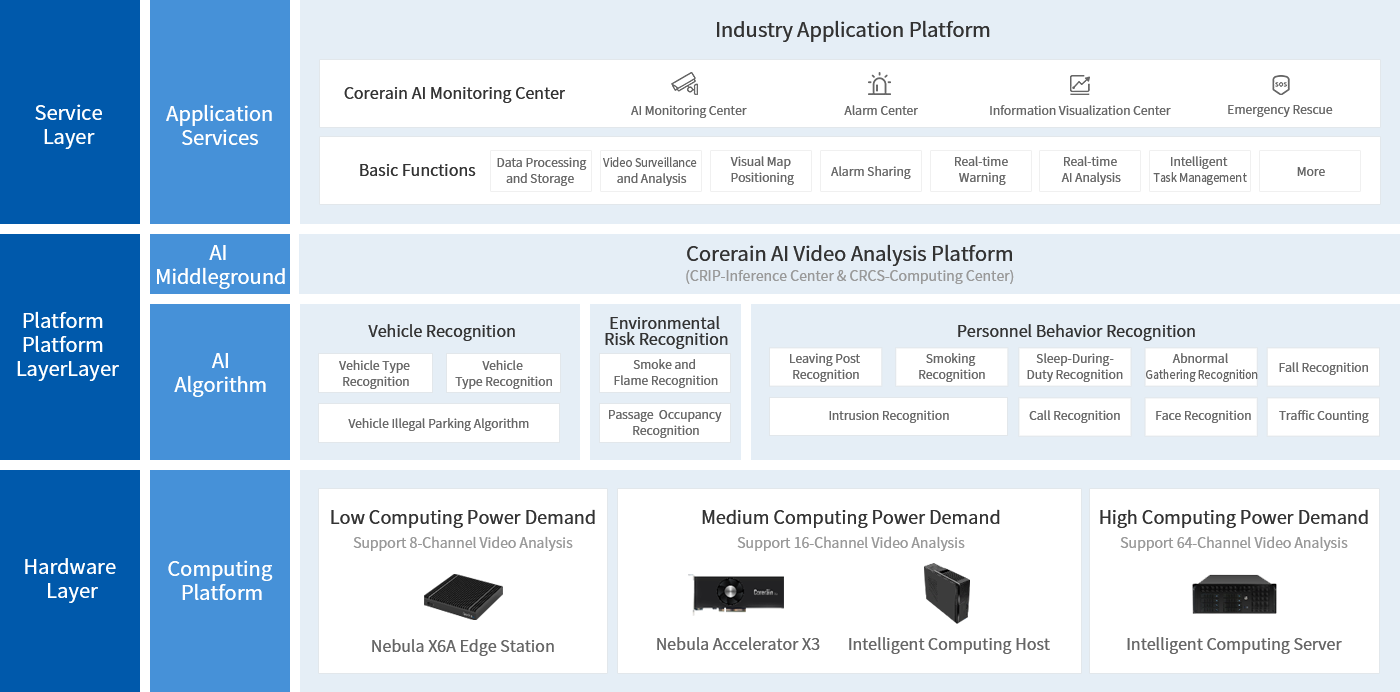Click Video Surveillance and Analysis box

(651, 171)
